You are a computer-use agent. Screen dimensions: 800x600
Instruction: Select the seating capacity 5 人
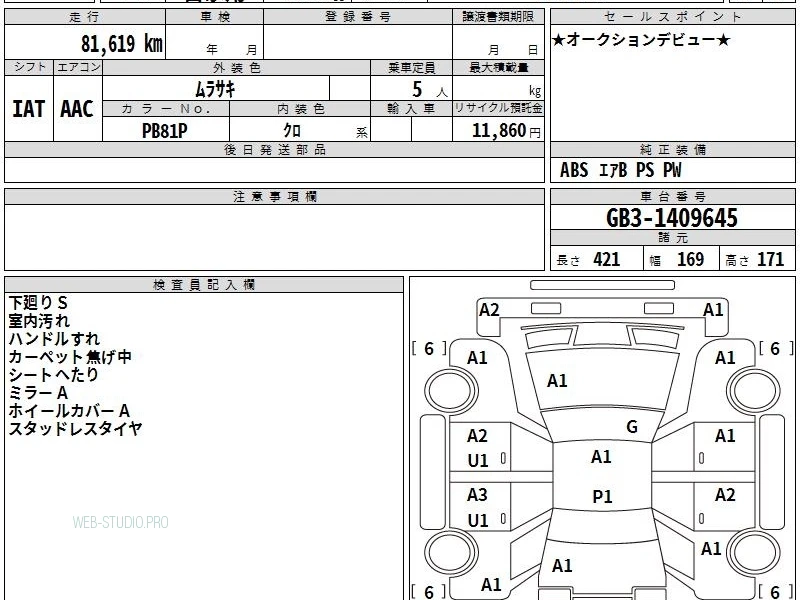point(429,90)
